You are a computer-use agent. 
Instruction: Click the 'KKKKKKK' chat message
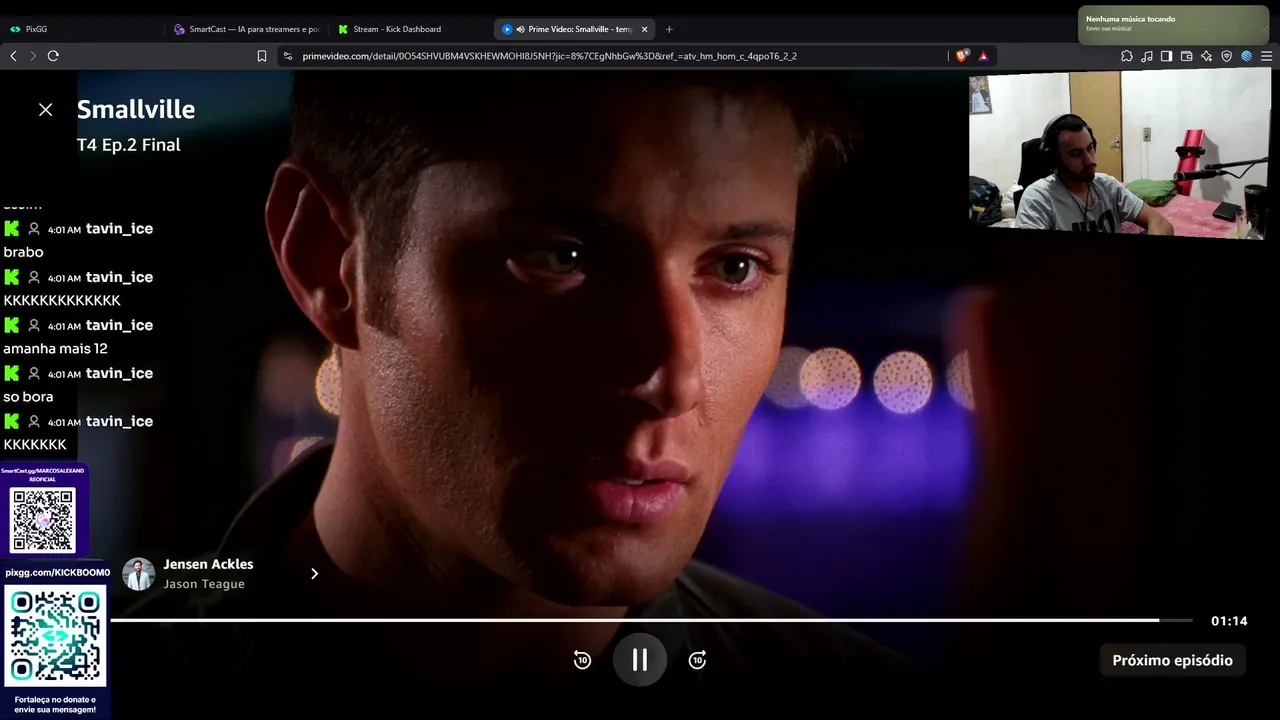tap(35, 445)
